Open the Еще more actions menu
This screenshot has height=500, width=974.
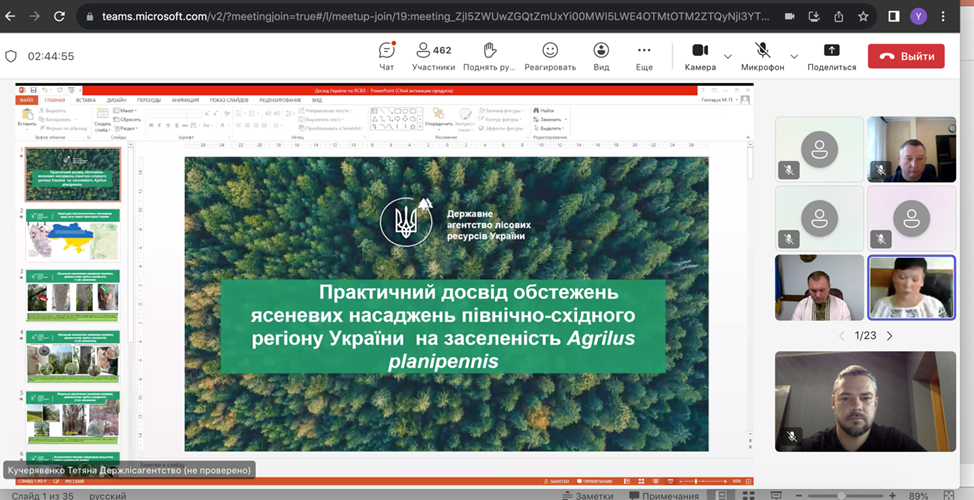pyautogui.click(x=644, y=56)
